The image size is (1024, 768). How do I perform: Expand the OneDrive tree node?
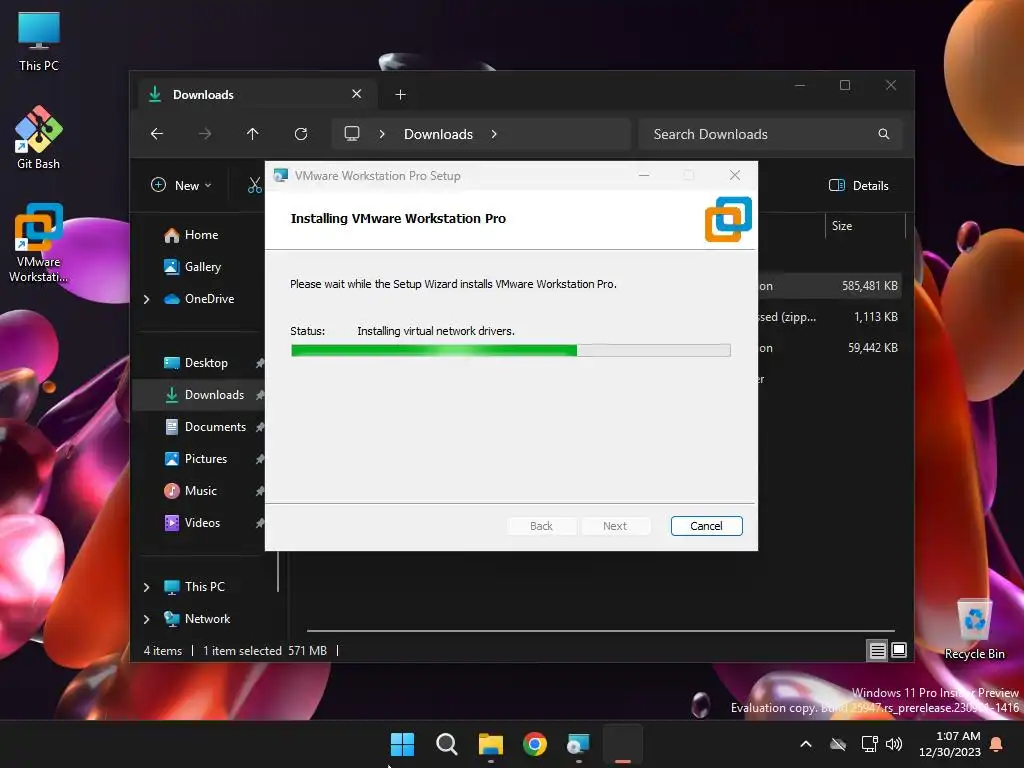(x=146, y=299)
